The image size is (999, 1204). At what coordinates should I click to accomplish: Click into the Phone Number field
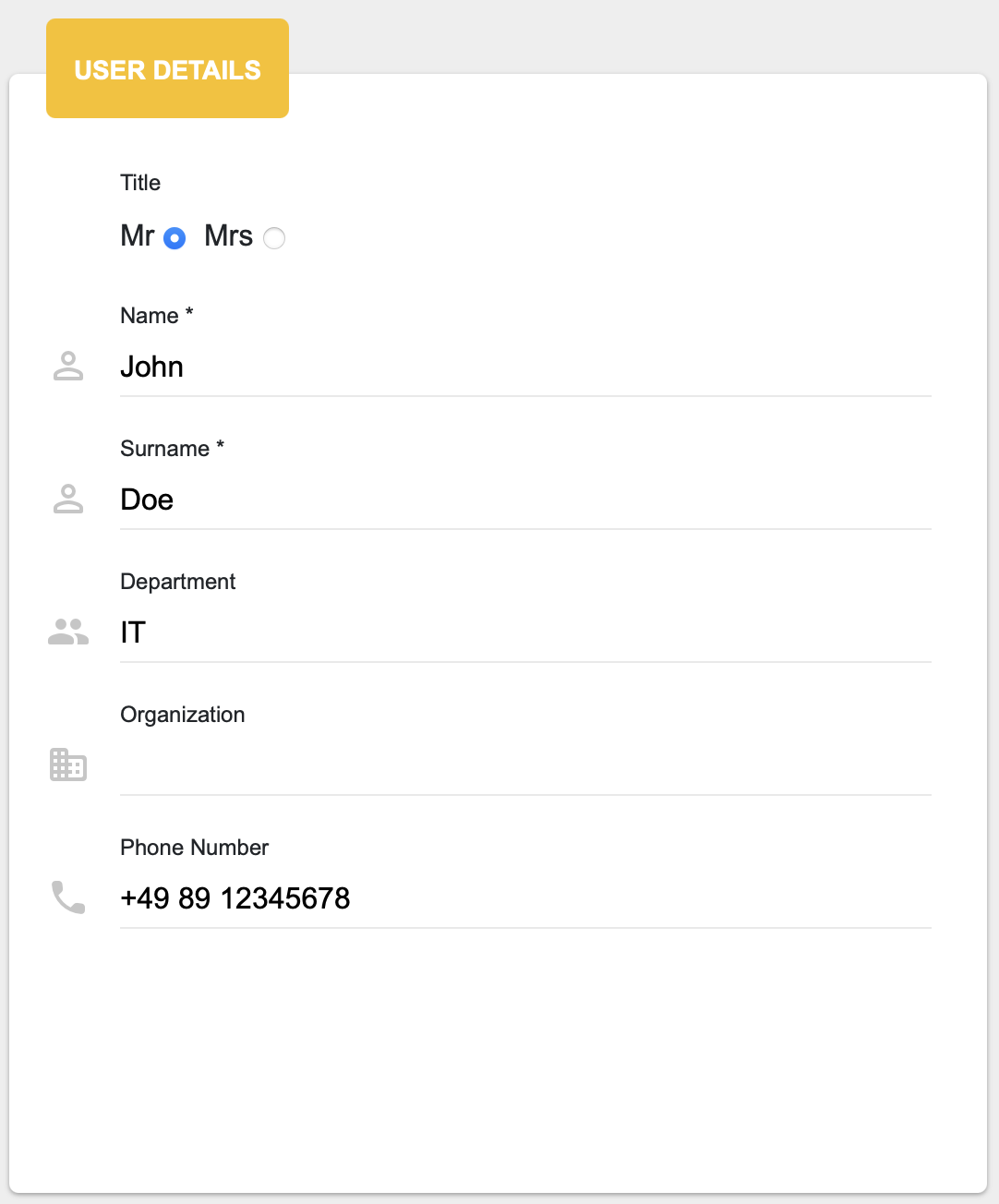(525, 899)
